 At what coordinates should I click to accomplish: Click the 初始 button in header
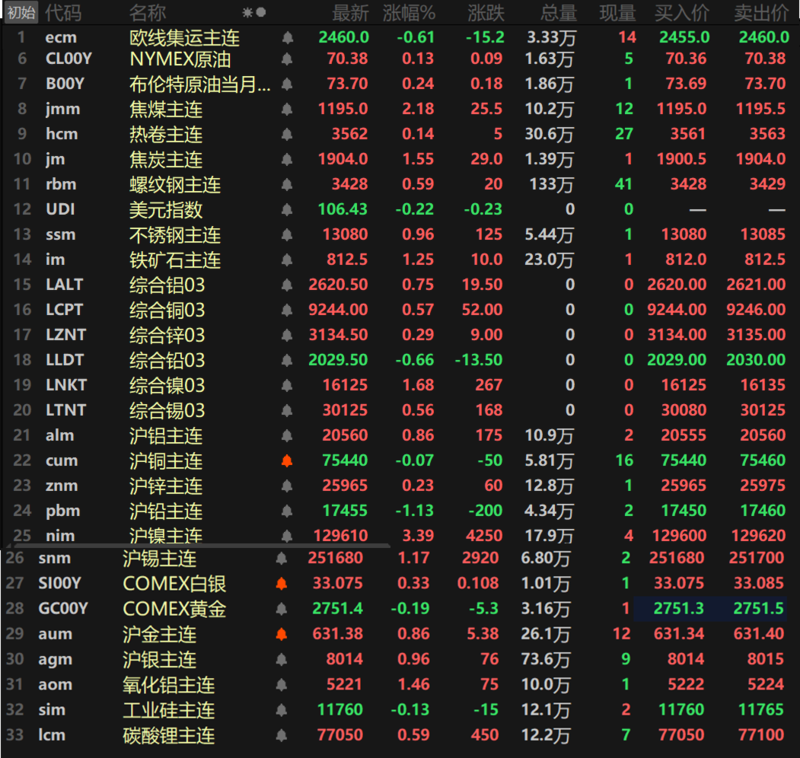21,12
